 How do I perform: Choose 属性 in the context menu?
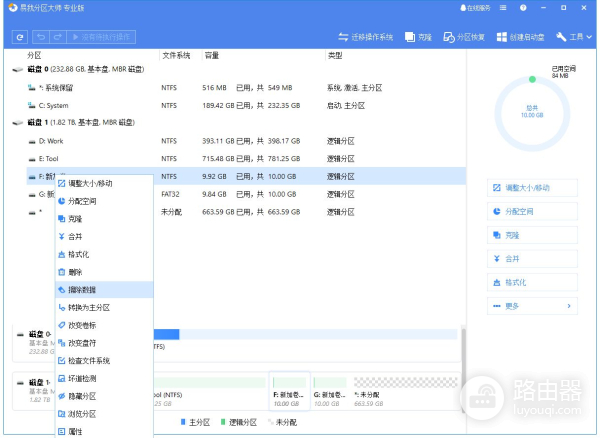point(104,431)
